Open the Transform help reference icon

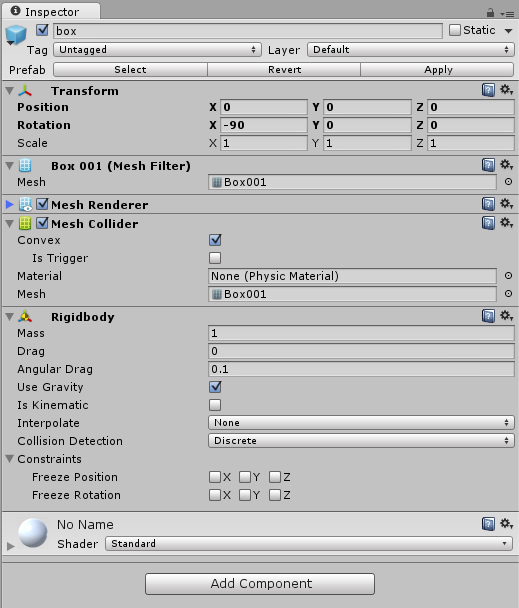pyautogui.click(x=488, y=90)
